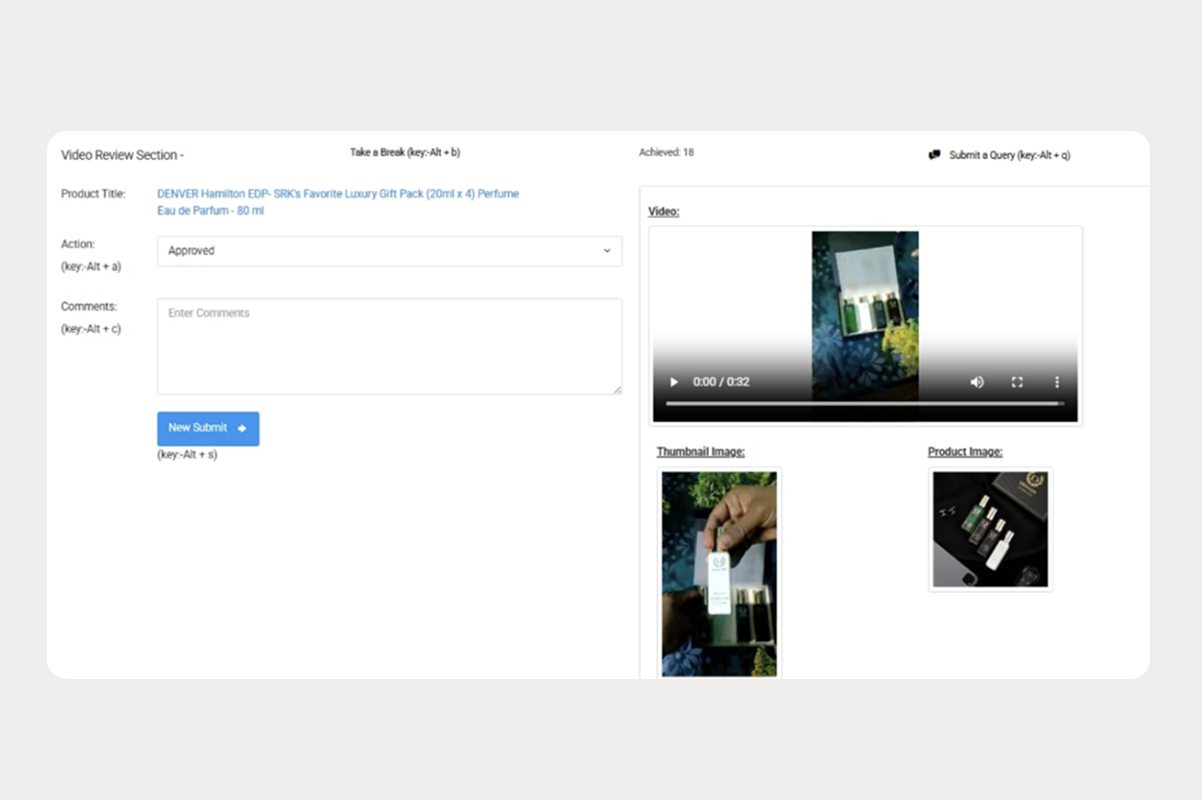Screen dimensions: 1202x800
Task: Click the 0:00 / 0:32 timestamp
Action: [721, 382]
